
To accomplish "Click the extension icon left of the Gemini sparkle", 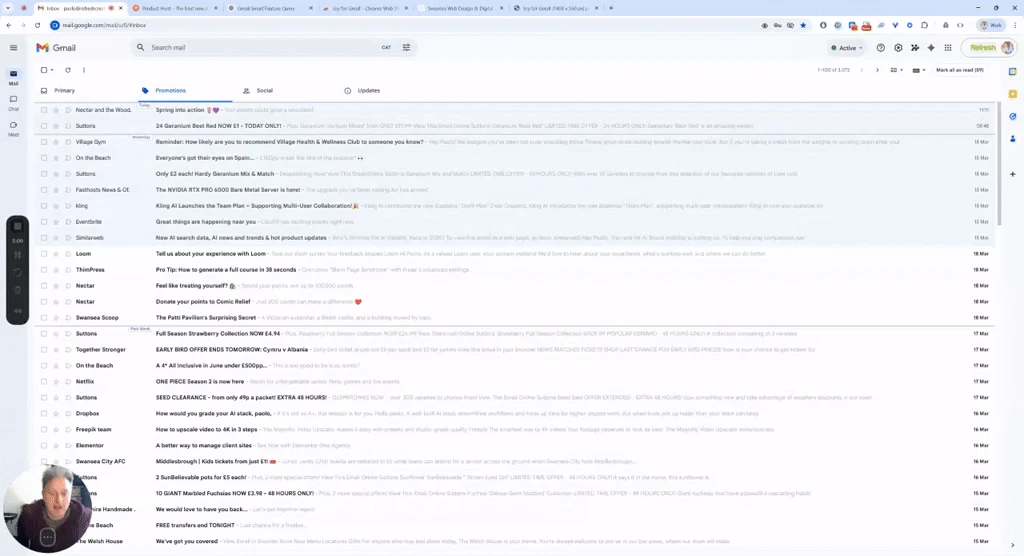I will [914, 48].
